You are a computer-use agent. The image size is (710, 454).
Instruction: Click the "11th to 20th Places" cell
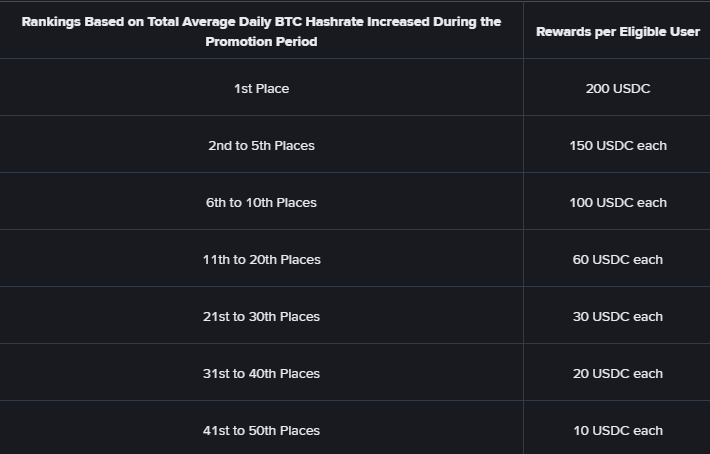(x=261, y=260)
